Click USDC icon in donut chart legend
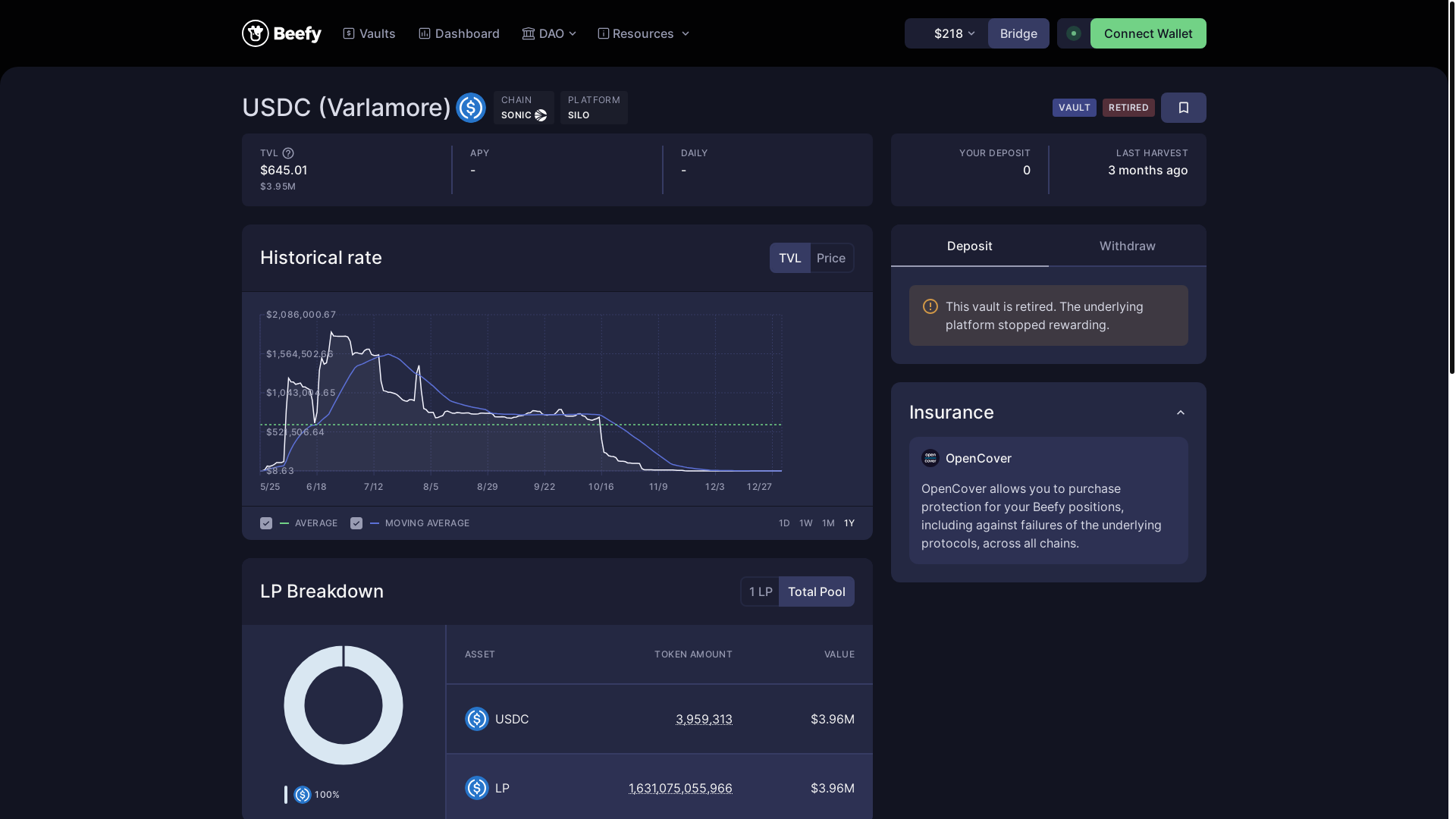 303,795
